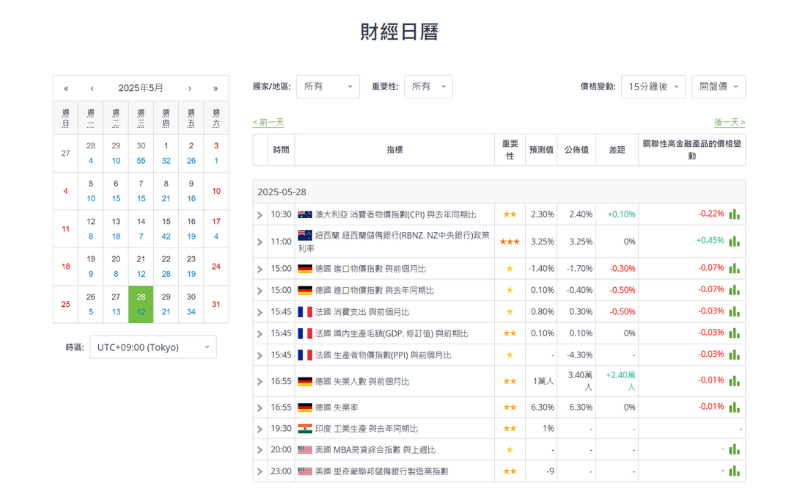Expand the 10:30 Australia CPI row
This screenshot has width=800, height=500.
(x=261, y=214)
